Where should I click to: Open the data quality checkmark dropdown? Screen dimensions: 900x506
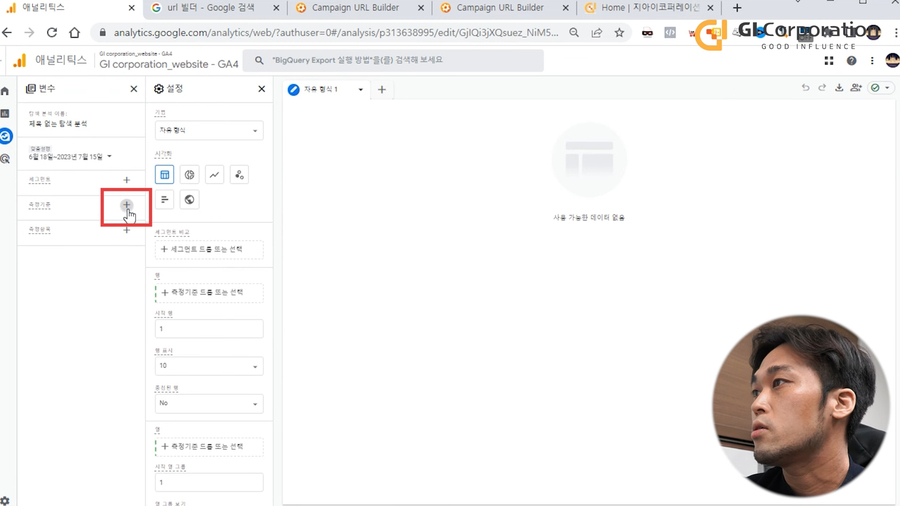coord(880,88)
